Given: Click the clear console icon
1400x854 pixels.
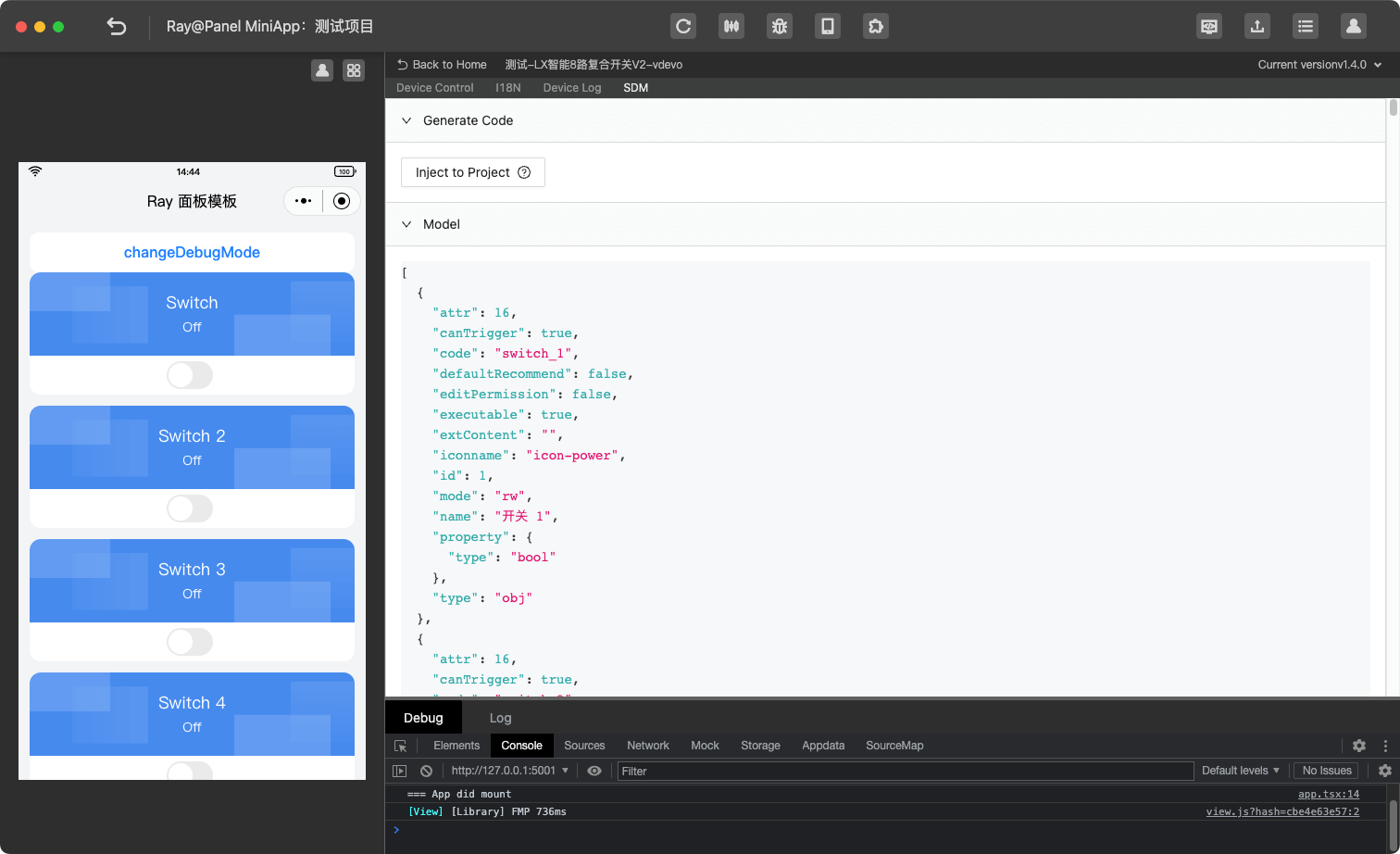Looking at the screenshot, I should 426,771.
